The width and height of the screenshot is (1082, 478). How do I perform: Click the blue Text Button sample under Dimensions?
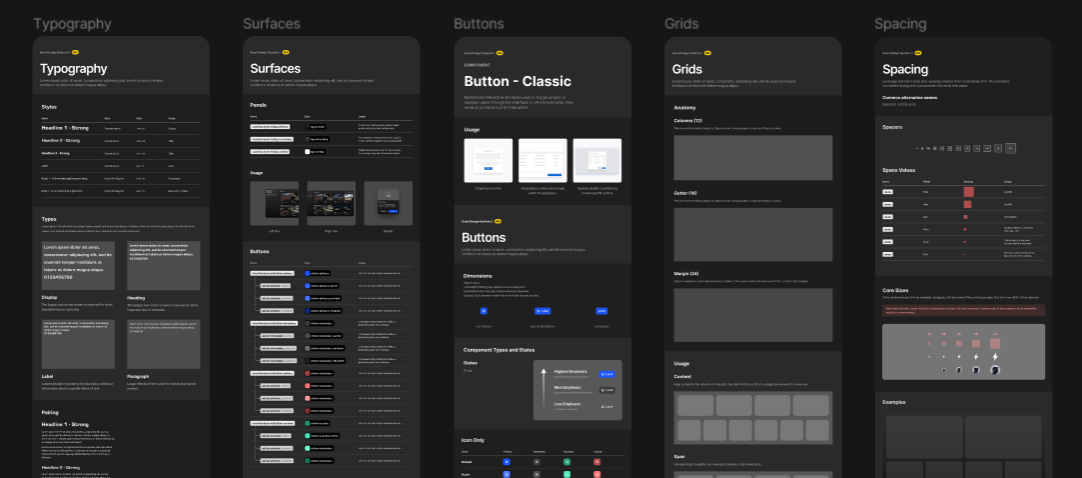click(602, 311)
